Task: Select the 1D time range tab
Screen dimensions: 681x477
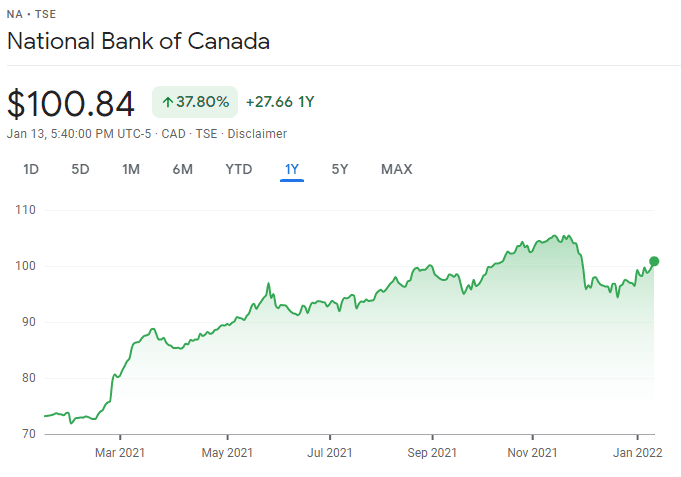Action: coord(31,169)
